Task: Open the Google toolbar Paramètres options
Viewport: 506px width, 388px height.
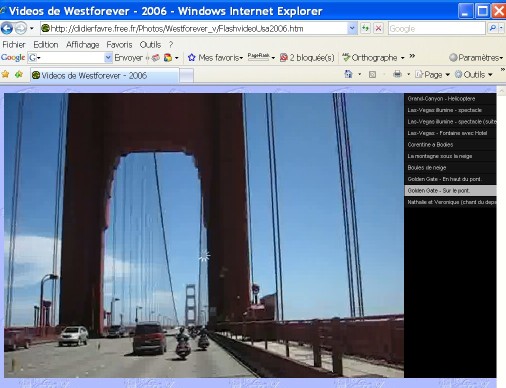Action: pyautogui.click(x=476, y=58)
